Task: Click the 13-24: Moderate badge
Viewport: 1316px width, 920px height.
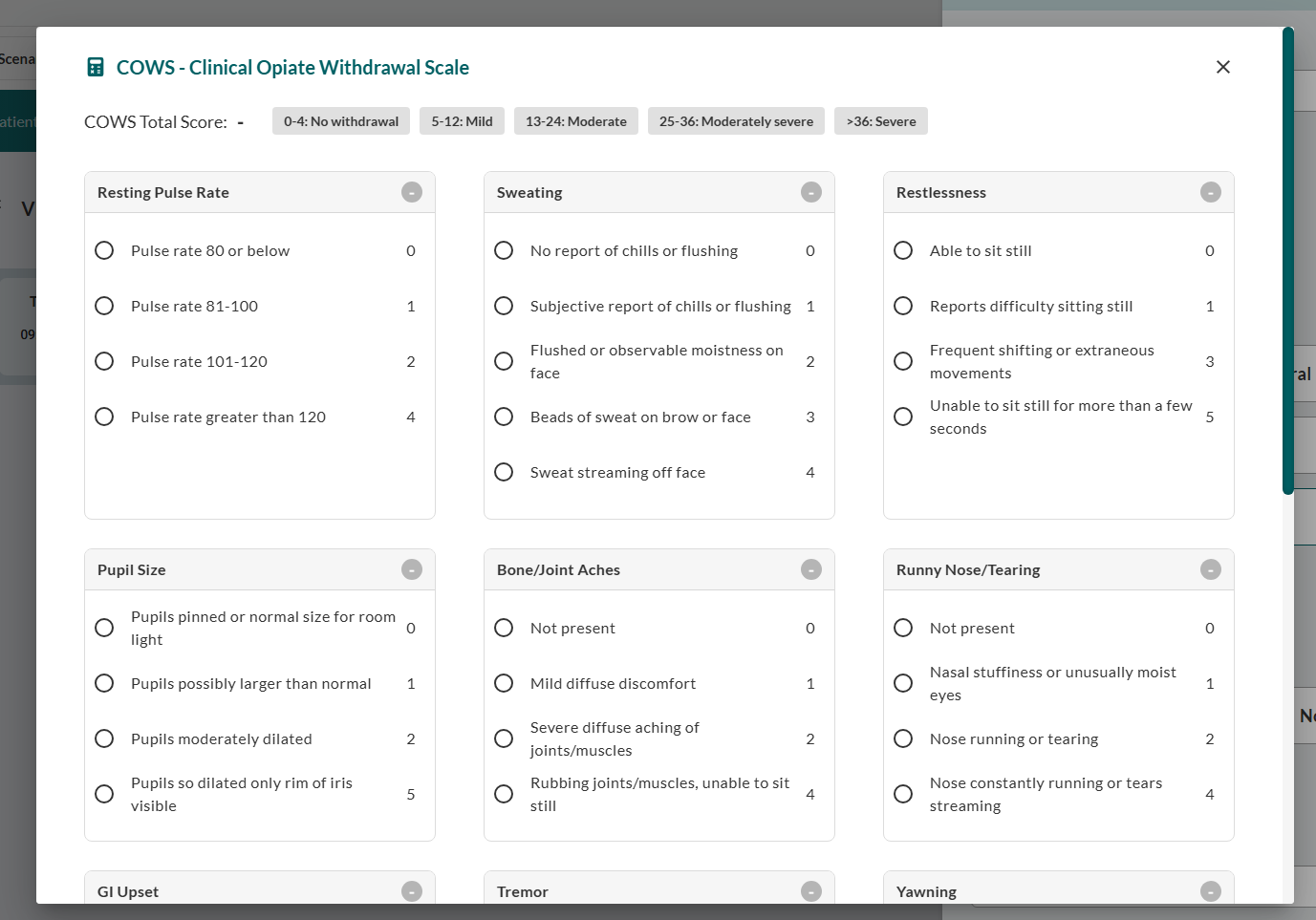Action: point(576,121)
